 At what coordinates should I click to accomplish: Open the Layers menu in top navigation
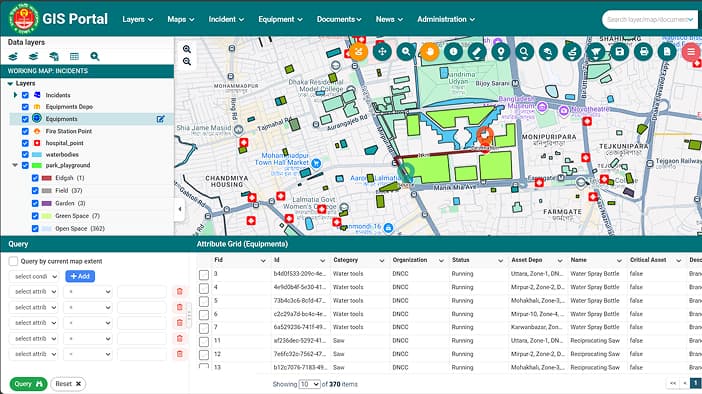click(137, 19)
